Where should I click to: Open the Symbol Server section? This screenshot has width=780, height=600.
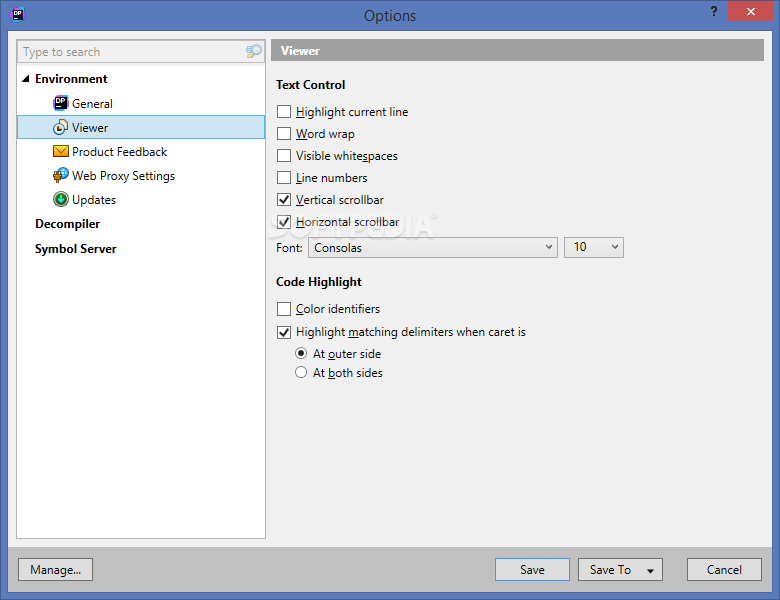tap(75, 248)
